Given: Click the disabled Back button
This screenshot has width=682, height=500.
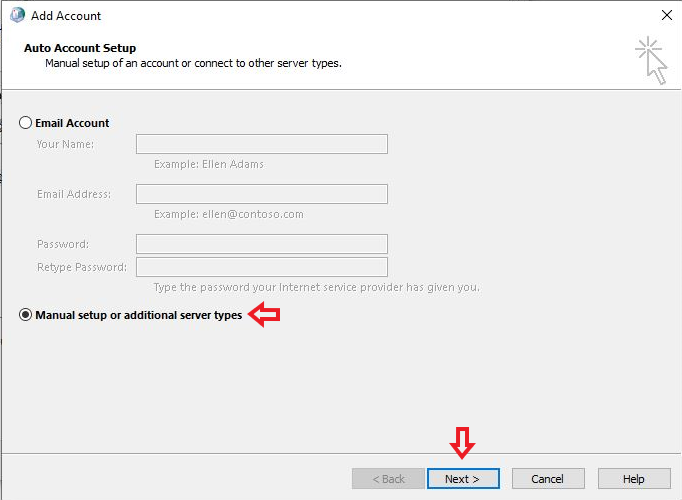Looking at the screenshot, I should tap(388, 479).
